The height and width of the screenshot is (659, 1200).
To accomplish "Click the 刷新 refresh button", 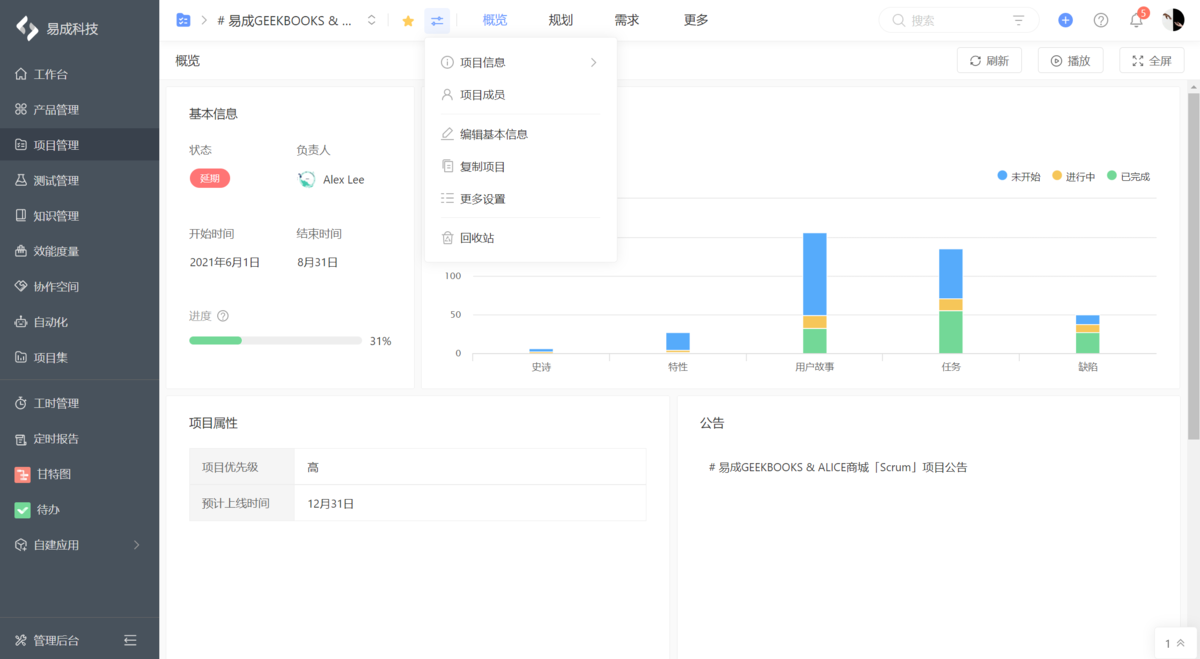I will (x=989, y=60).
